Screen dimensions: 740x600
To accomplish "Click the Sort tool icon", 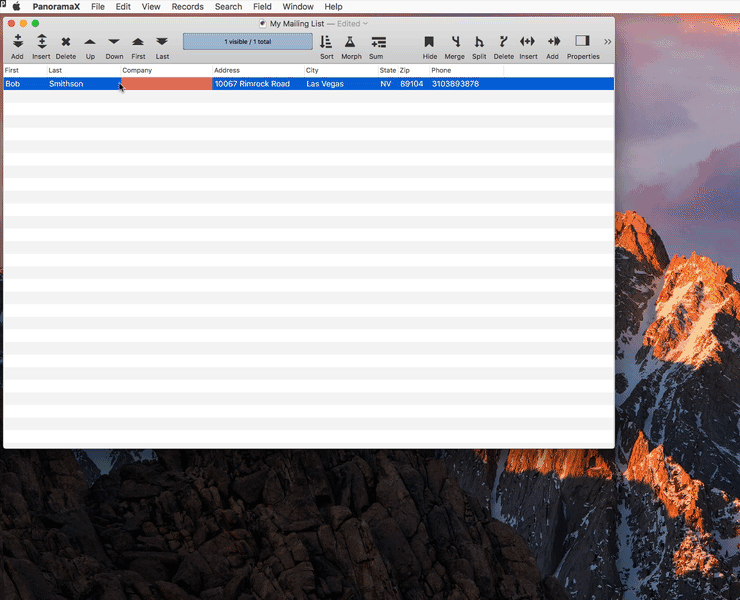I will point(326,42).
